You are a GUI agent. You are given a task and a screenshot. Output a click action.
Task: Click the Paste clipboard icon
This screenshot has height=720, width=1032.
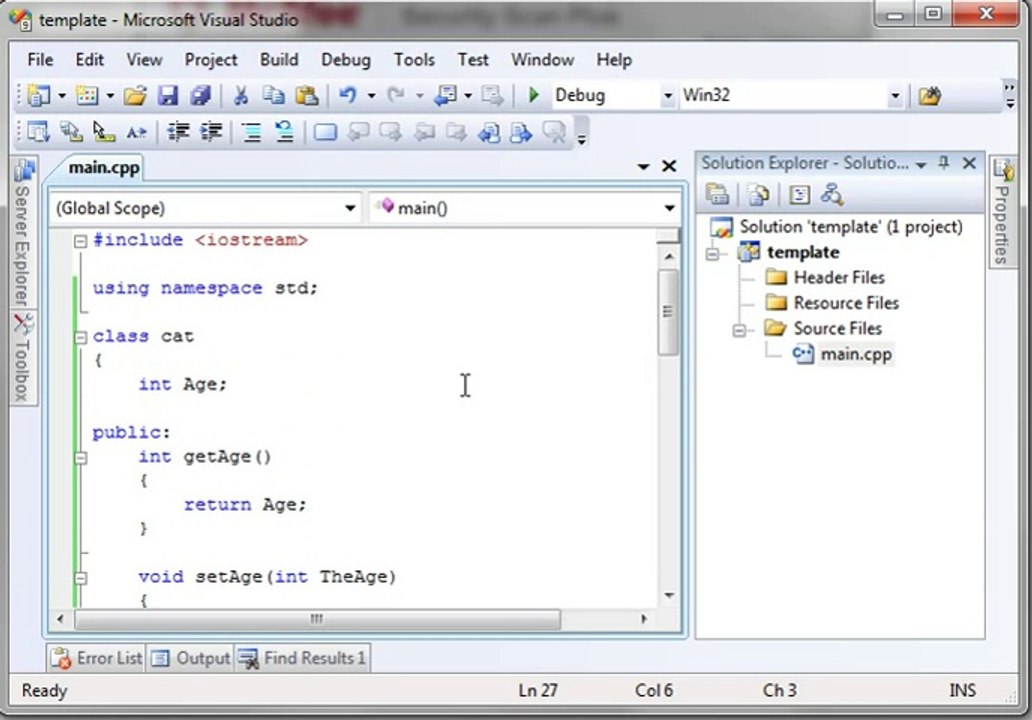click(x=307, y=96)
